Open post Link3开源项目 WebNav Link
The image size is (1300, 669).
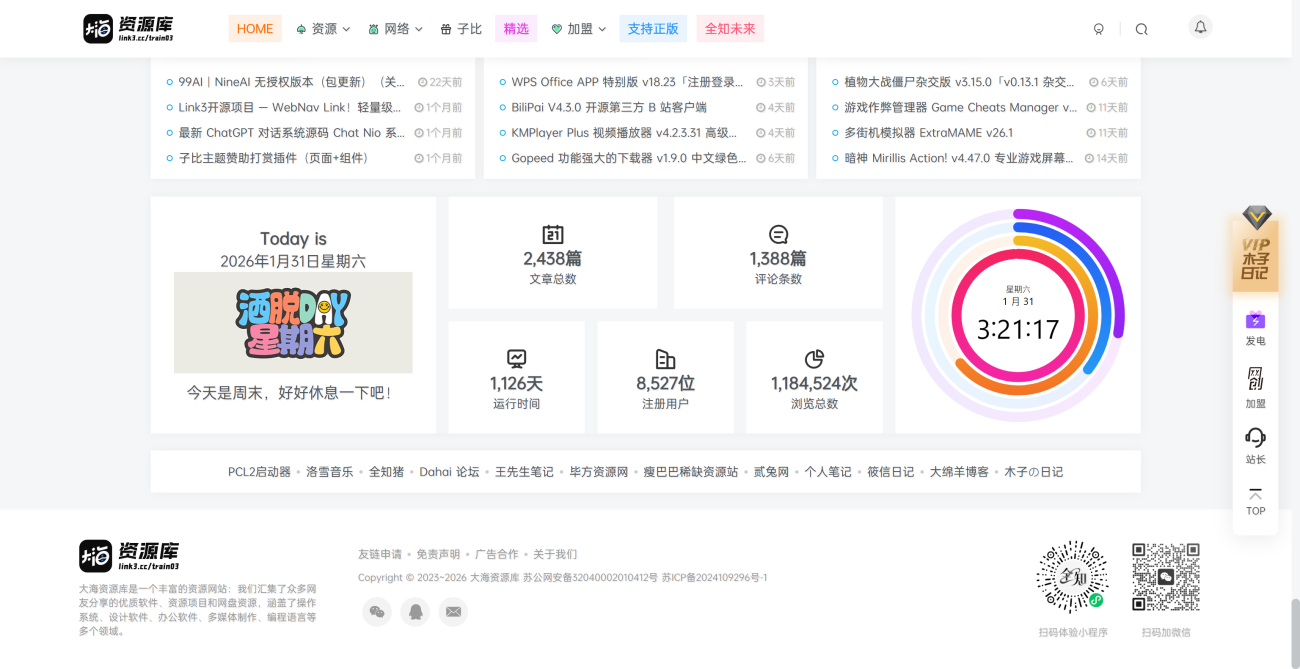292,107
